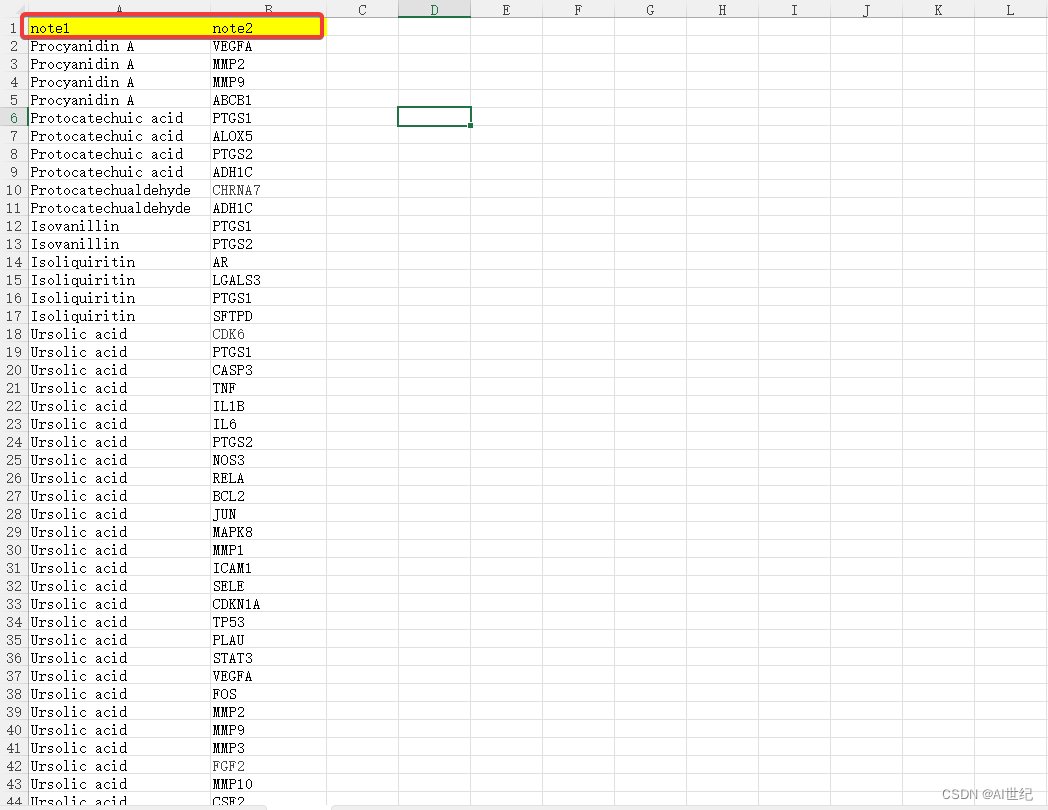Select the note2 header cell
The image size is (1048, 810).
click(x=268, y=28)
